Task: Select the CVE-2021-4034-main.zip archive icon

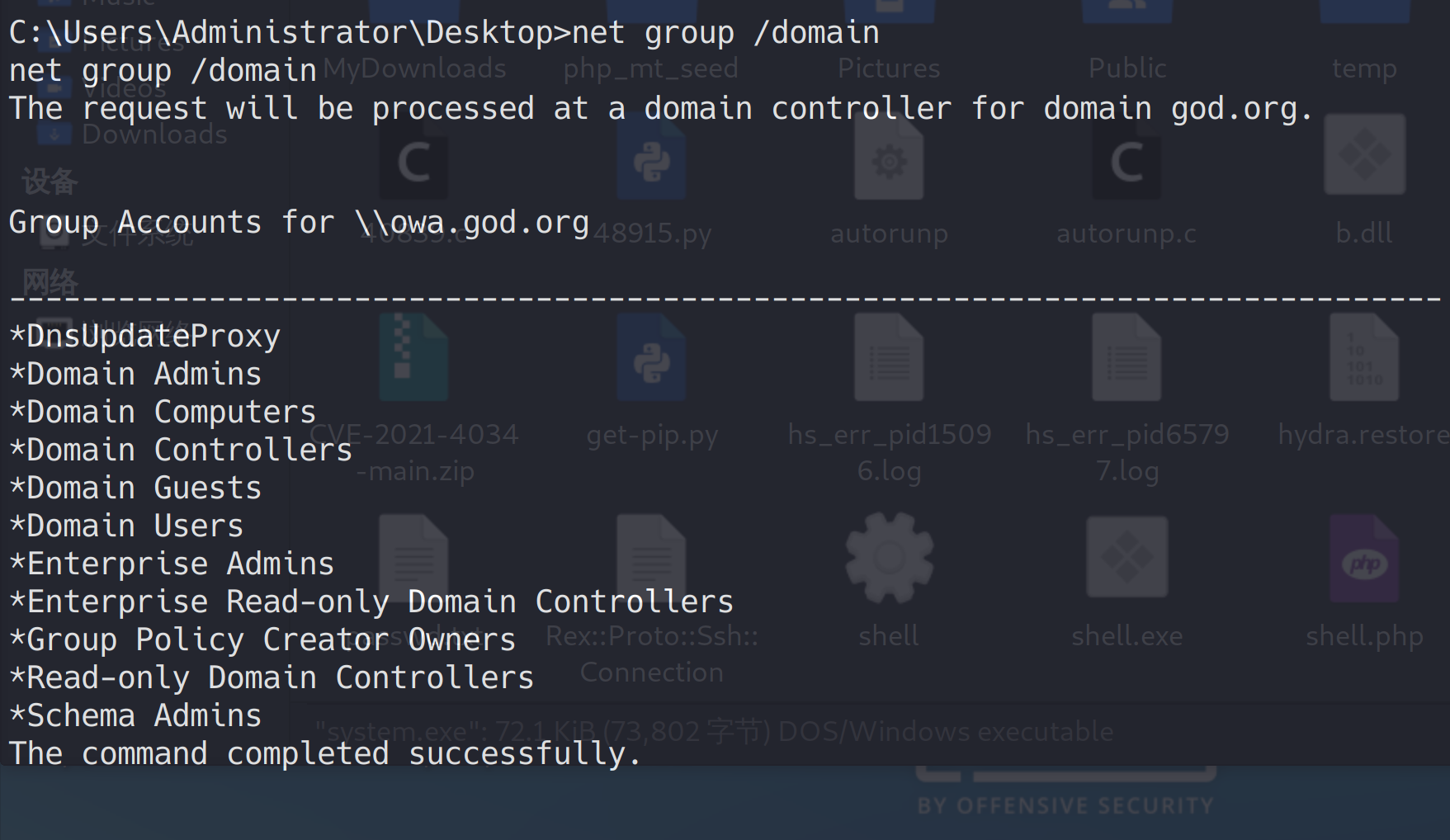Action: (413, 359)
